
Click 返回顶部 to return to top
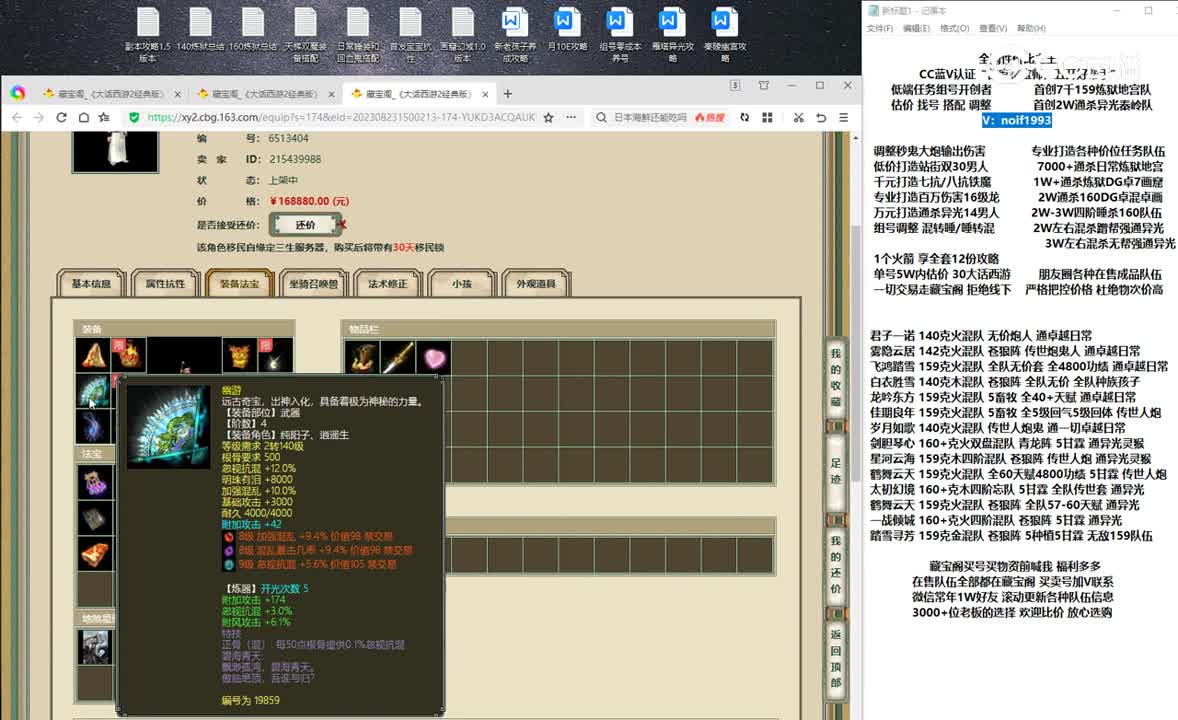pyautogui.click(x=836, y=658)
